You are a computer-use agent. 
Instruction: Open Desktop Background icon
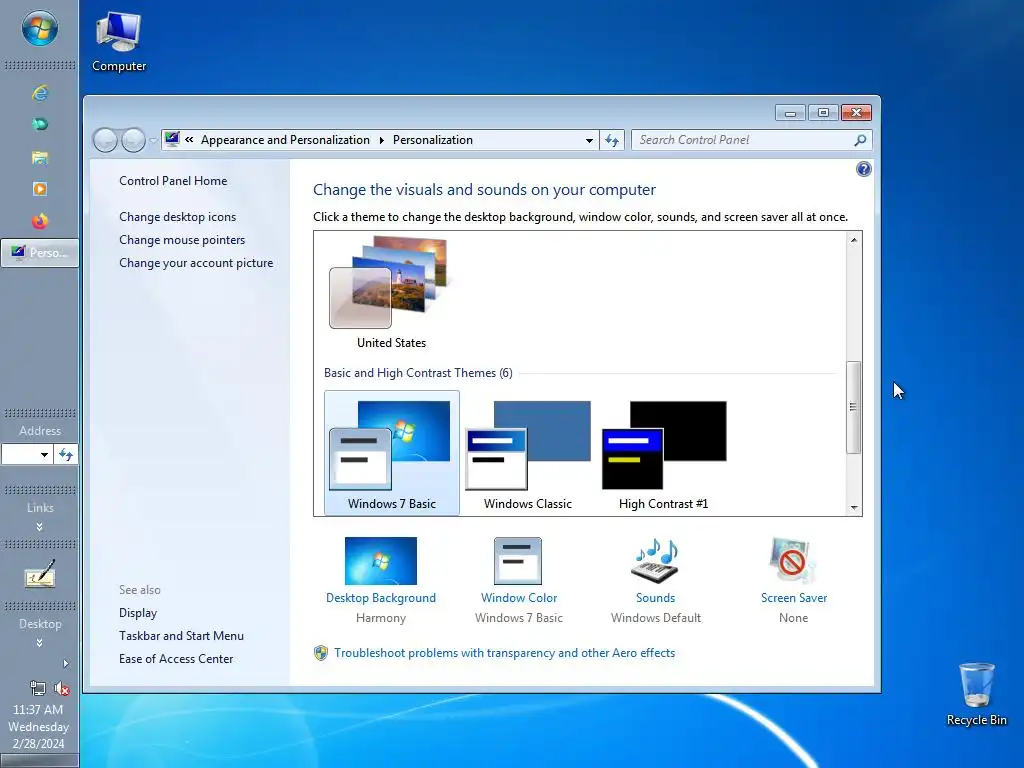[381, 561]
